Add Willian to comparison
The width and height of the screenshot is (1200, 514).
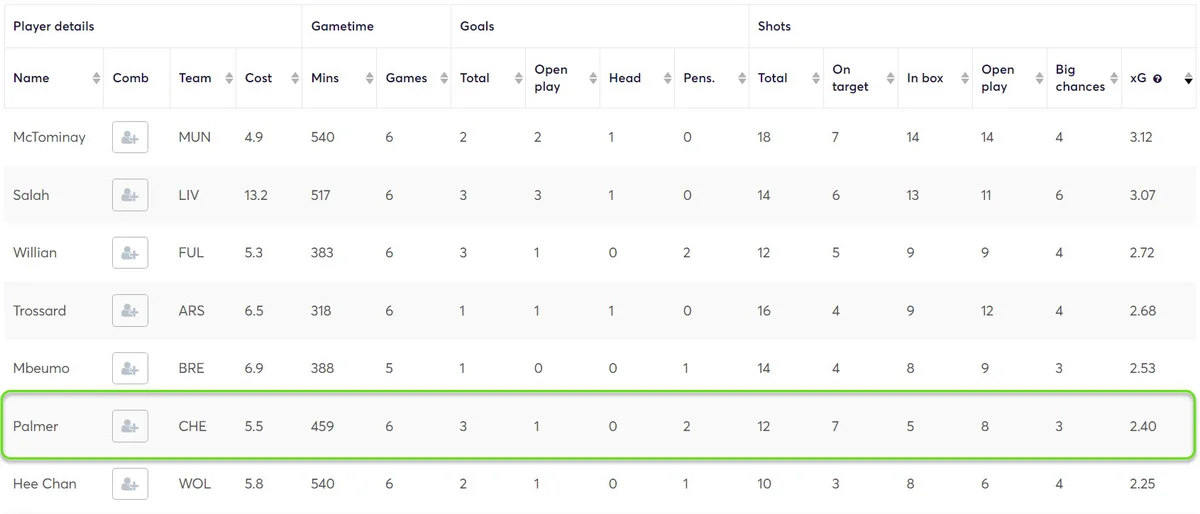coord(130,253)
